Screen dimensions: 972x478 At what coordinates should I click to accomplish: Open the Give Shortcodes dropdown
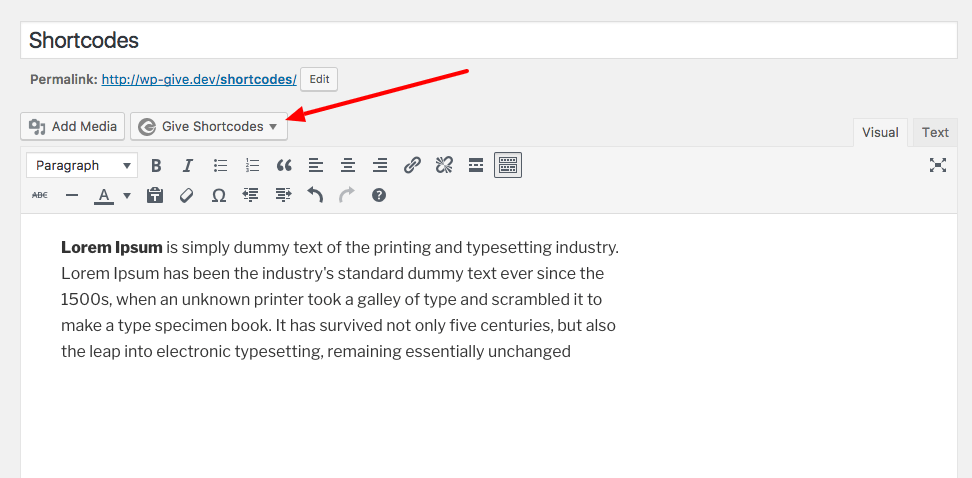(x=209, y=126)
